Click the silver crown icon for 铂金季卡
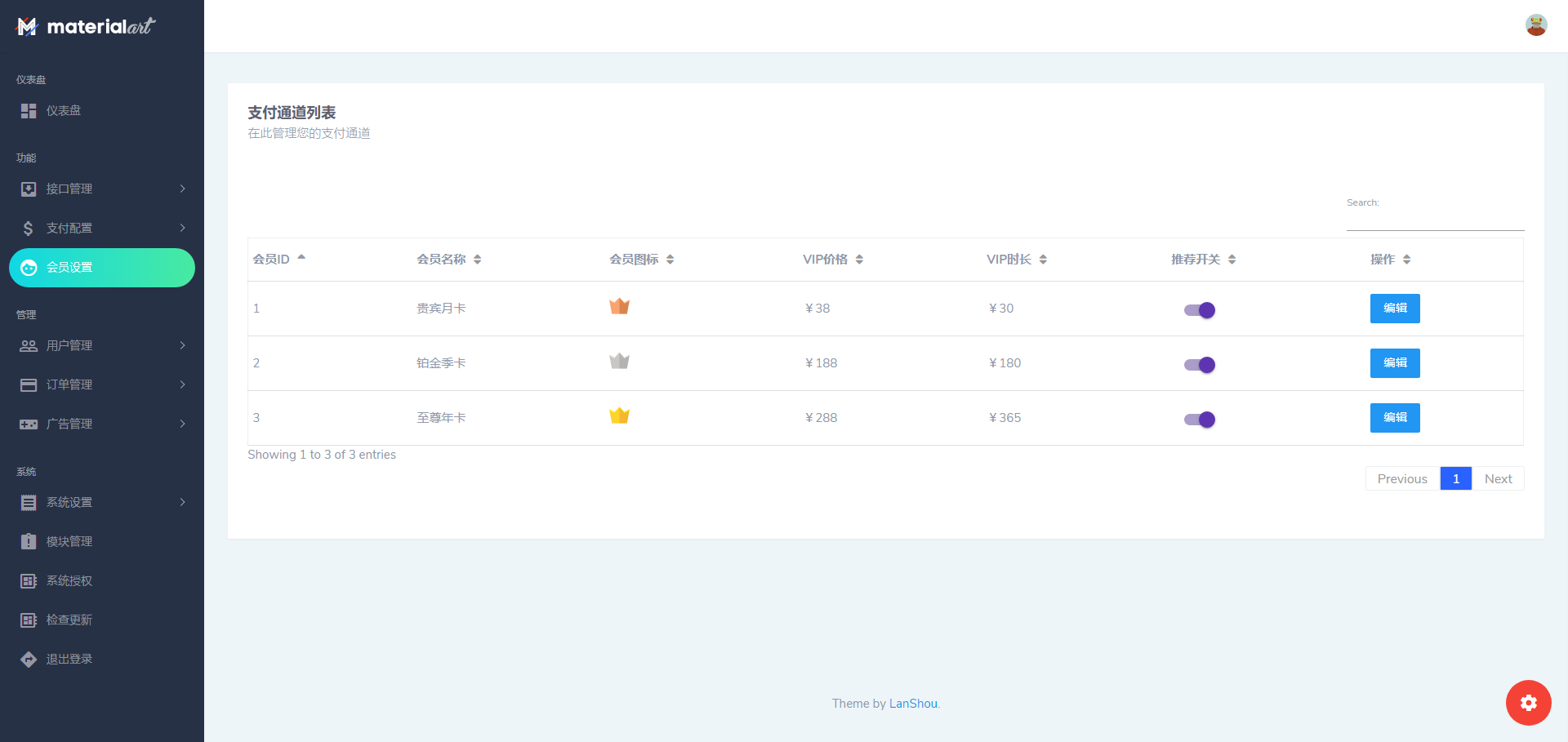This screenshot has height=742, width=1568. 619,362
